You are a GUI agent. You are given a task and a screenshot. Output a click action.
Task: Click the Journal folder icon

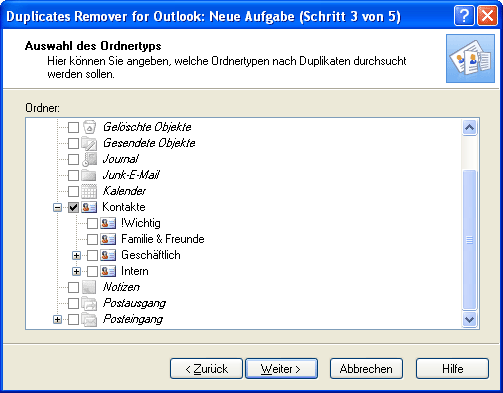click(x=89, y=159)
